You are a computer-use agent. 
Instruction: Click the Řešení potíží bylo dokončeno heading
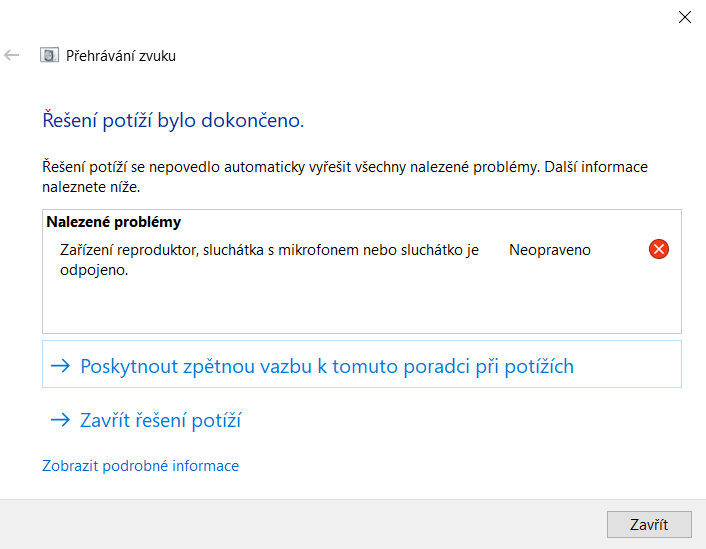tap(172, 121)
